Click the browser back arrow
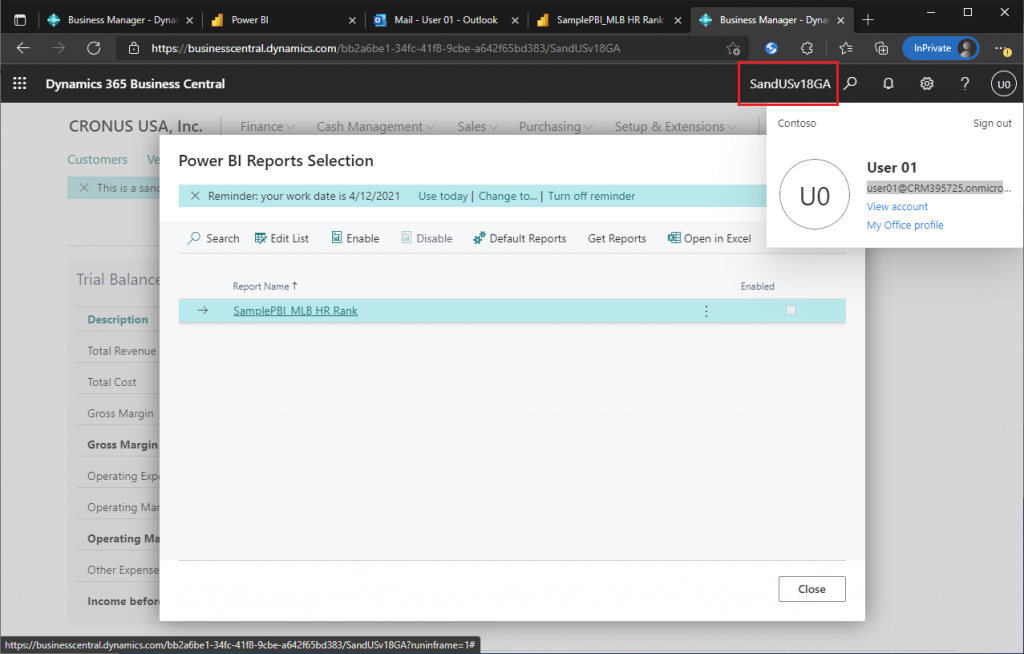This screenshot has width=1024, height=654. pyautogui.click(x=23, y=48)
